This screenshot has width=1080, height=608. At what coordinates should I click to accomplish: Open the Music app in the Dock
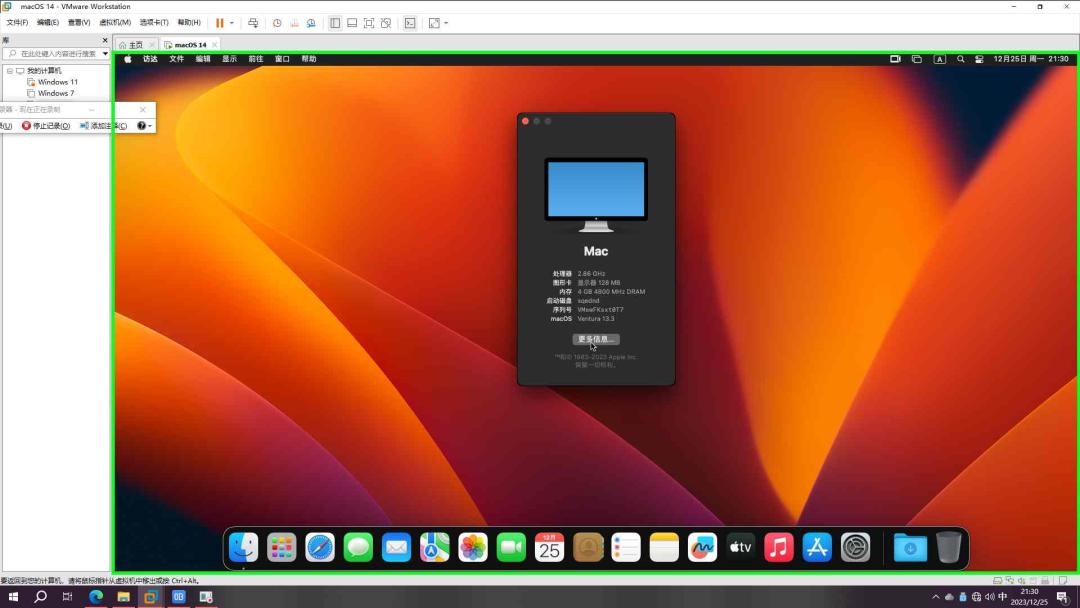pos(778,547)
